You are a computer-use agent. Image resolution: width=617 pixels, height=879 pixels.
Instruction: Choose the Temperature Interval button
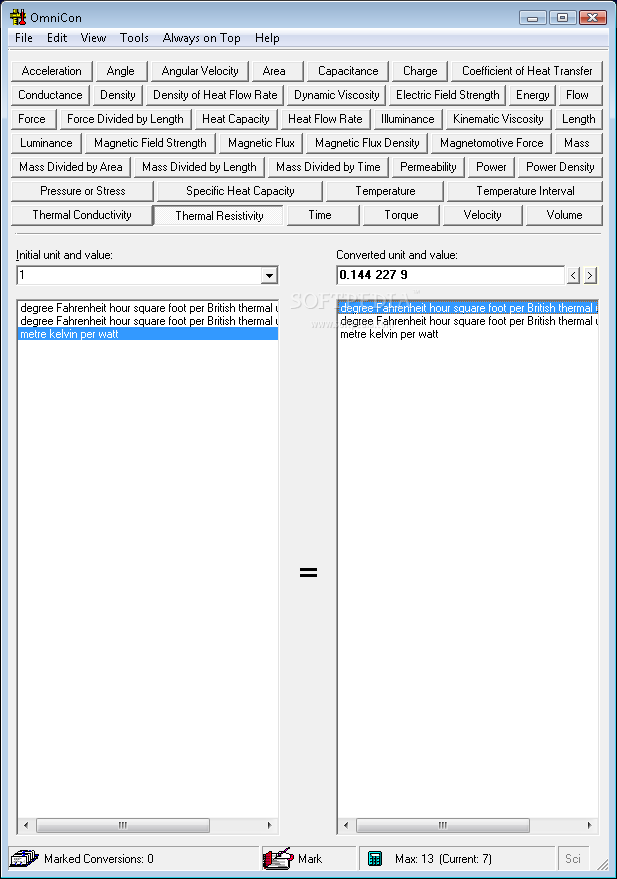coord(525,192)
